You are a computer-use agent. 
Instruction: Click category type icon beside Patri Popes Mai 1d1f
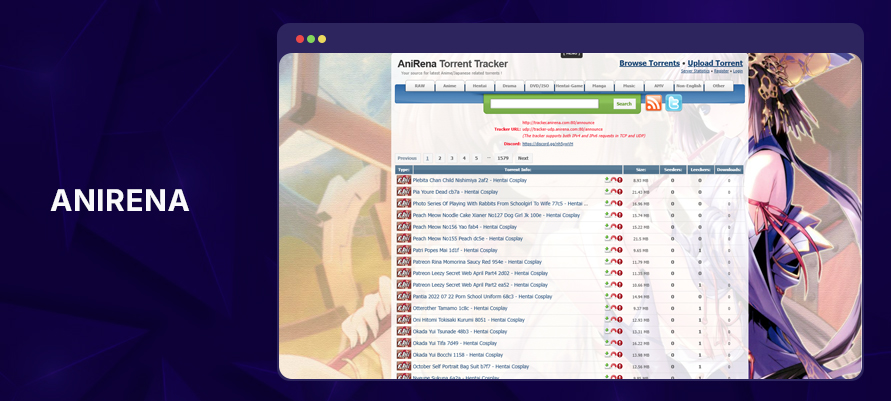coord(404,250)
